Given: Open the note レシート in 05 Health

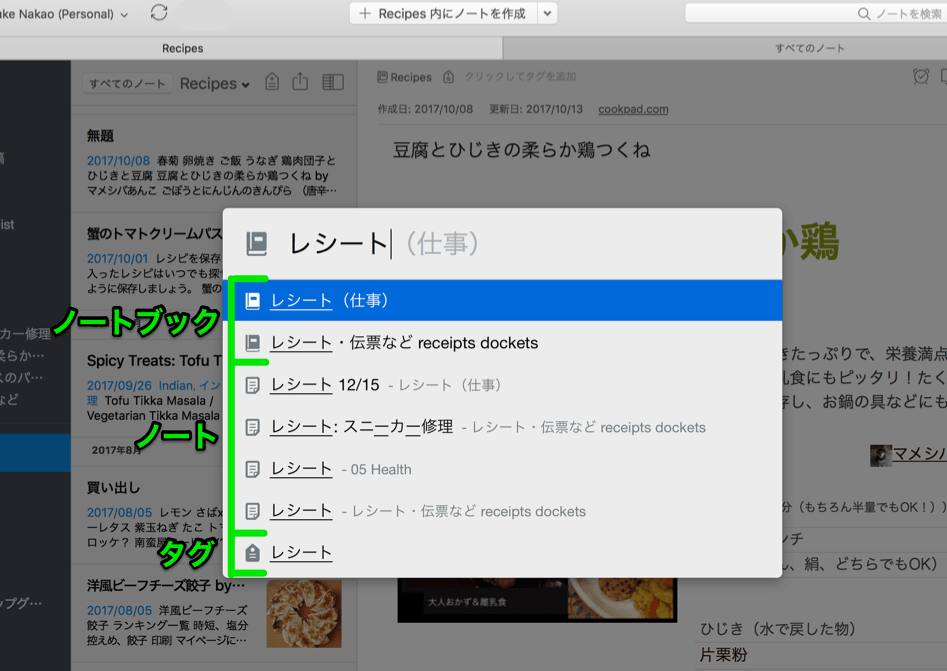Looking at the screenshot, I should [502, 469].
